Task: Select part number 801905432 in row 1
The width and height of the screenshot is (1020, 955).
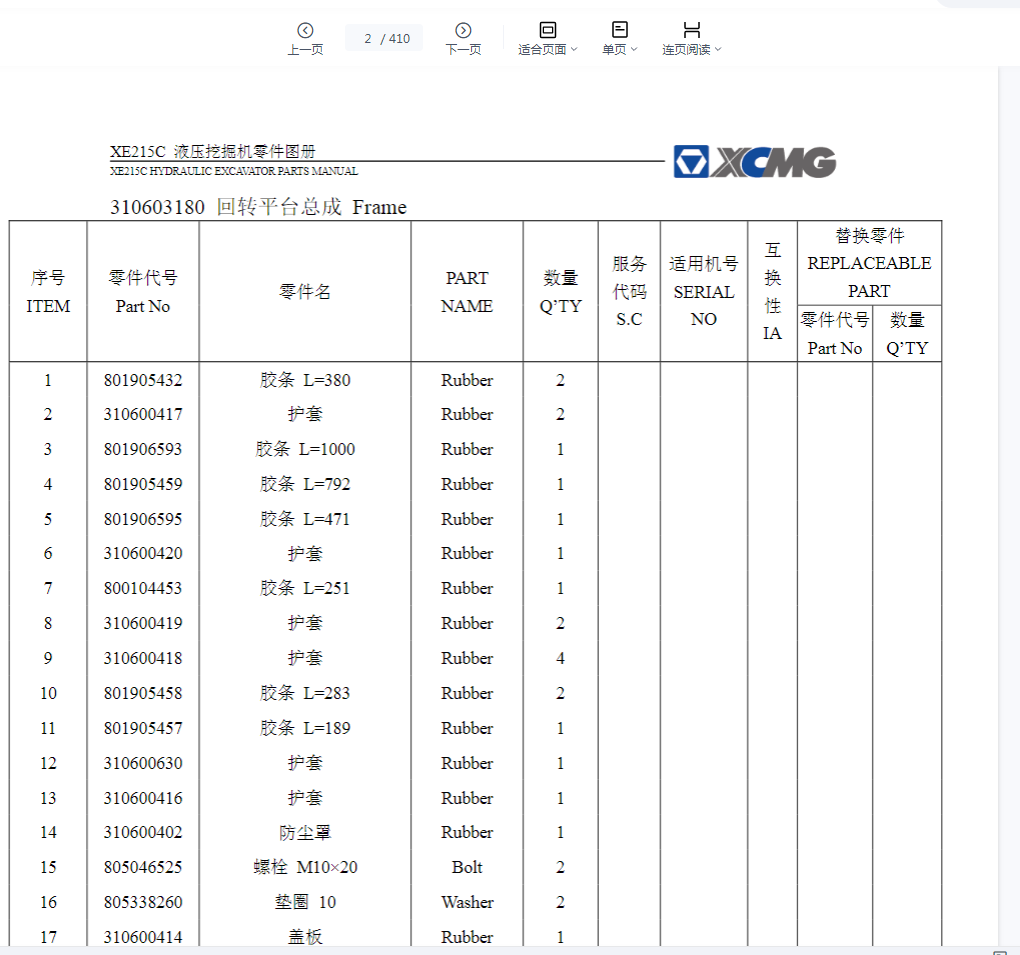Action: coord(143,380)
